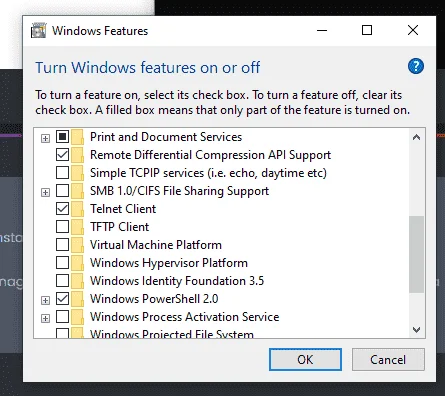The image size is (445, 396).
Task: Click the Telnet Client folder icon
Action: click(78, 209)
